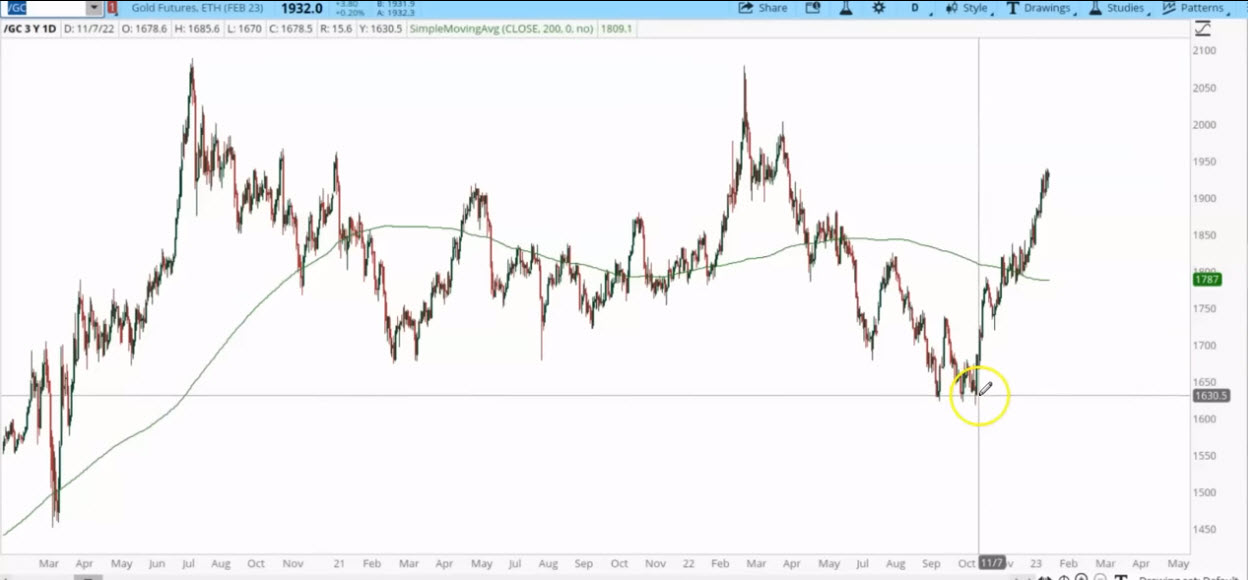Click the alerts notification icon beside Share
Image resolution: width=1248 pixels, height=580 pixels.
[x=812, y=8]
